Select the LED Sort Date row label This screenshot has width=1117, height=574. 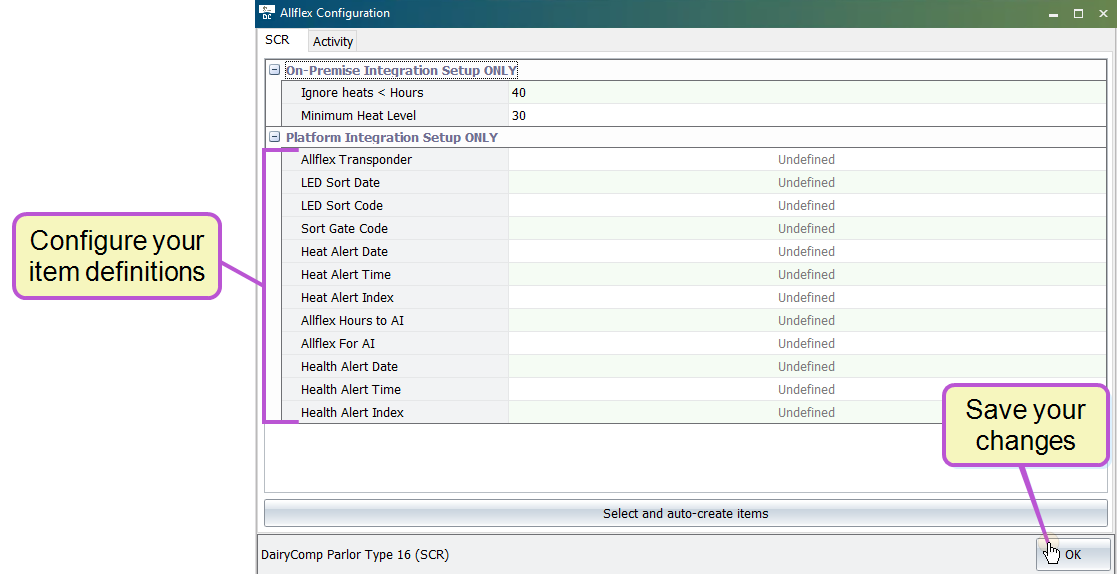click(341, 182)
